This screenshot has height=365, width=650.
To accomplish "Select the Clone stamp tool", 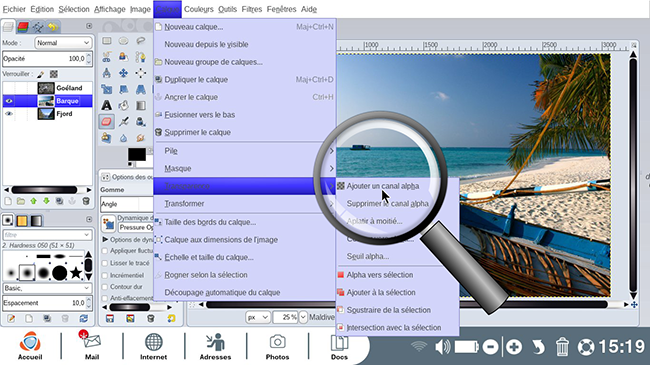I will 107,138.
